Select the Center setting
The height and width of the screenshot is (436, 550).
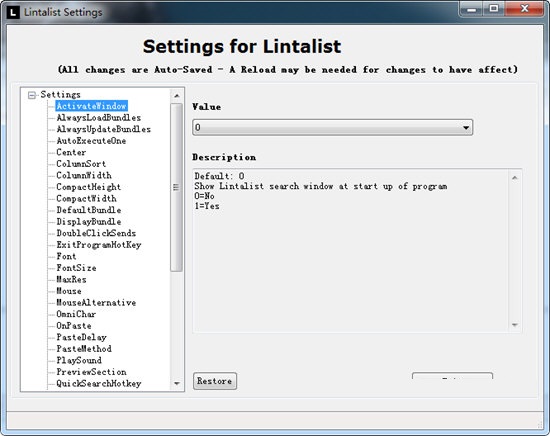point(71,152)
